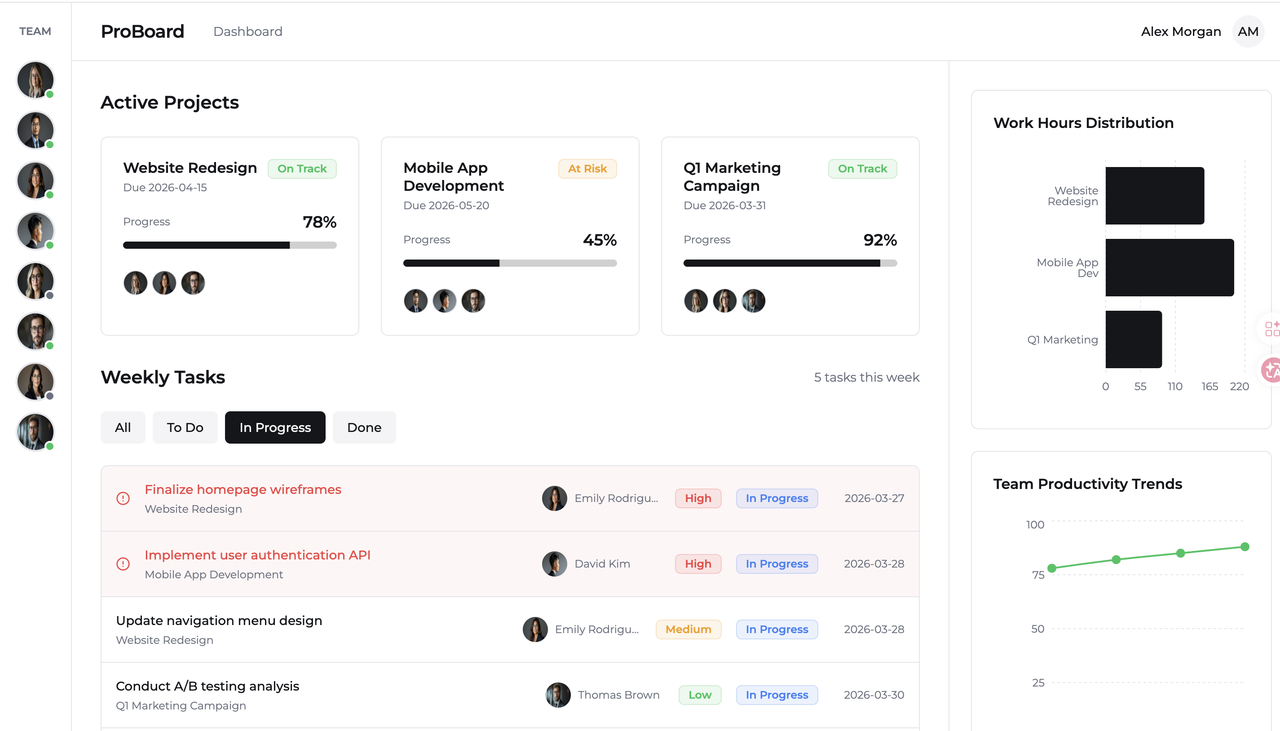
Task: Select the last team member avatar in sidebar
Action: [x=35, y=432]
